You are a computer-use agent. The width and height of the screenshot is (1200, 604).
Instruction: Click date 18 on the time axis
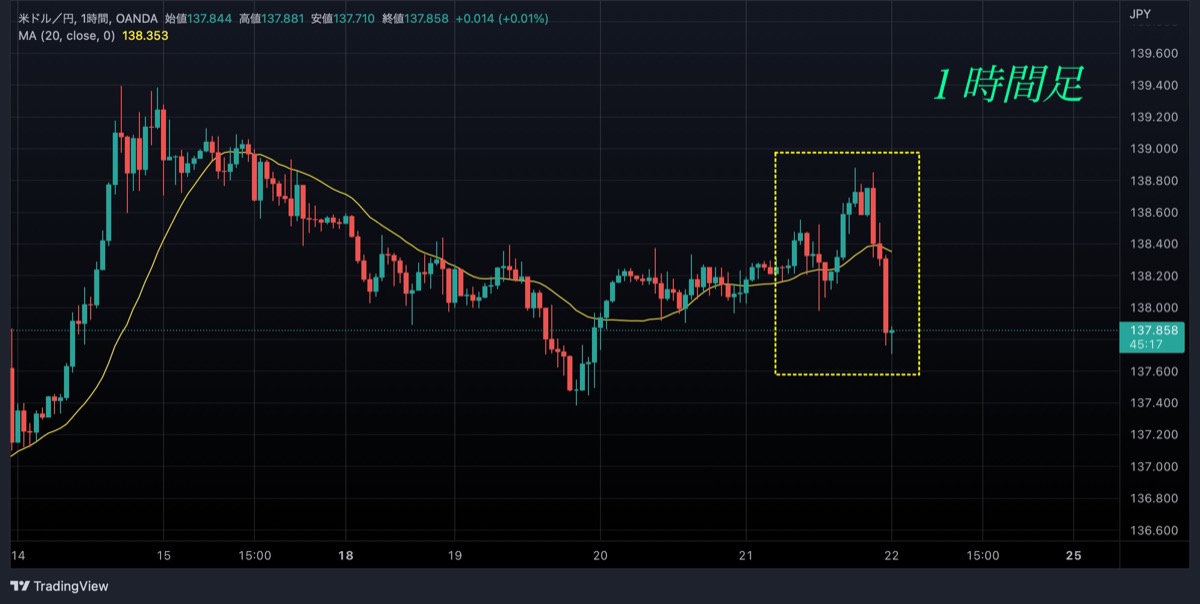[346, 556]
